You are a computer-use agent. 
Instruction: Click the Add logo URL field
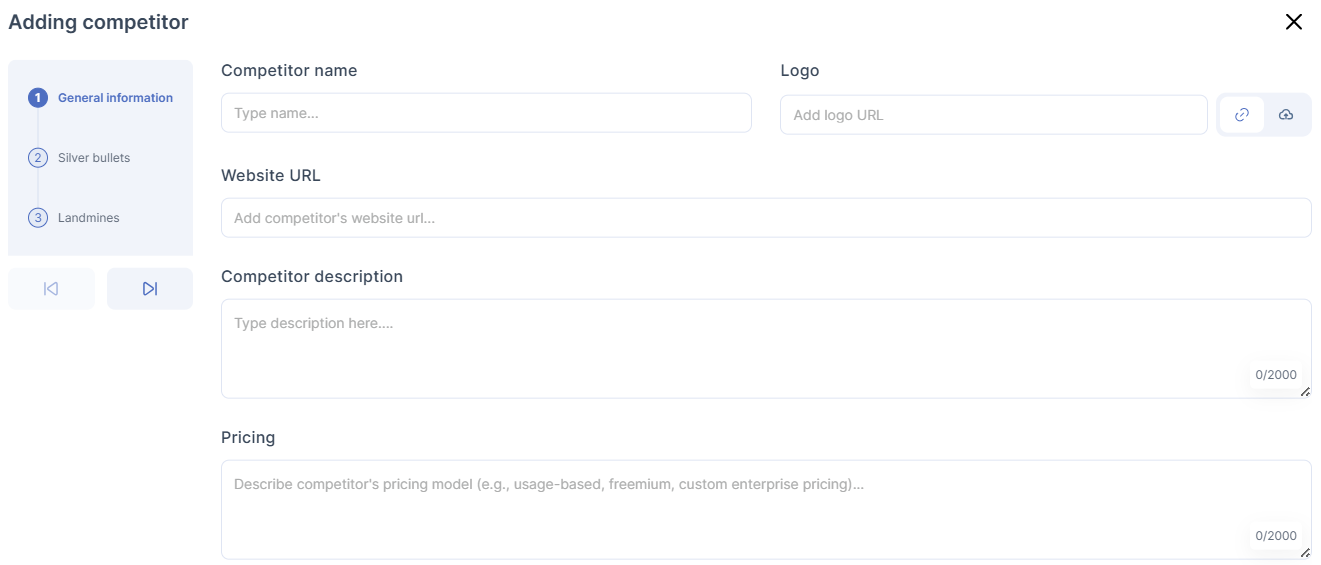pyautogui.click(x=993, y=115)
